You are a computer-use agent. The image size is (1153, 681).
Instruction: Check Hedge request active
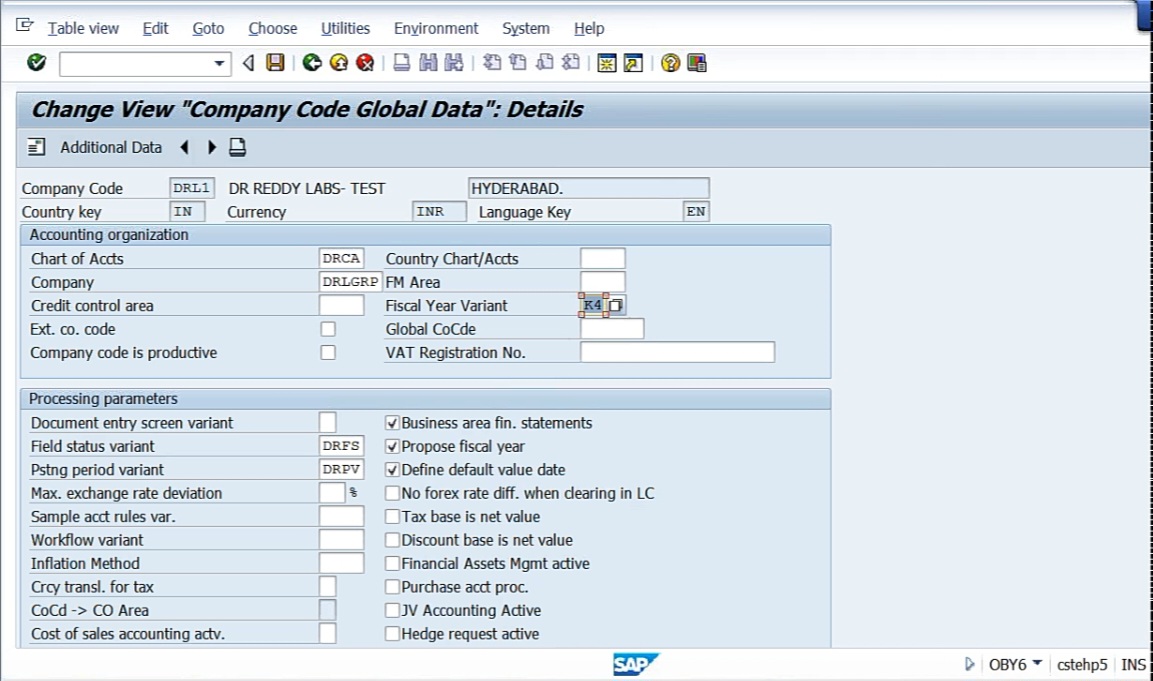pyautogui.click(x=392, y=634)
